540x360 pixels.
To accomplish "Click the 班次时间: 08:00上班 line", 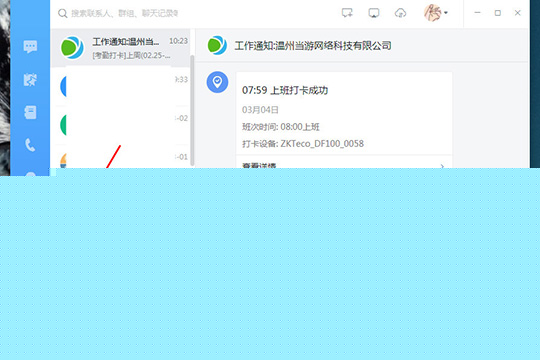I will 281,127.
